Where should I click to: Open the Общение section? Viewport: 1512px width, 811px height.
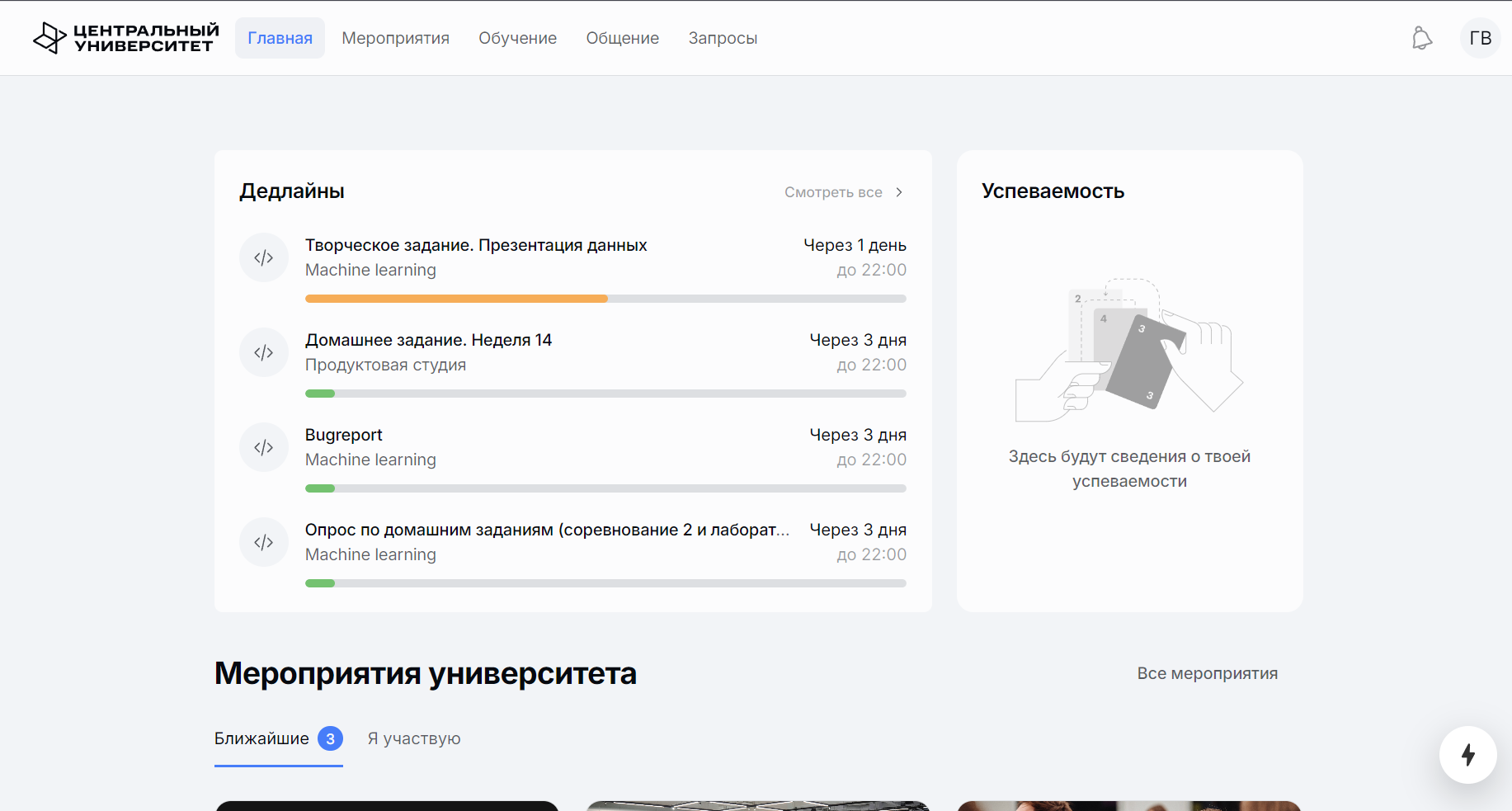pyautogui.click(x=622, y=38)
